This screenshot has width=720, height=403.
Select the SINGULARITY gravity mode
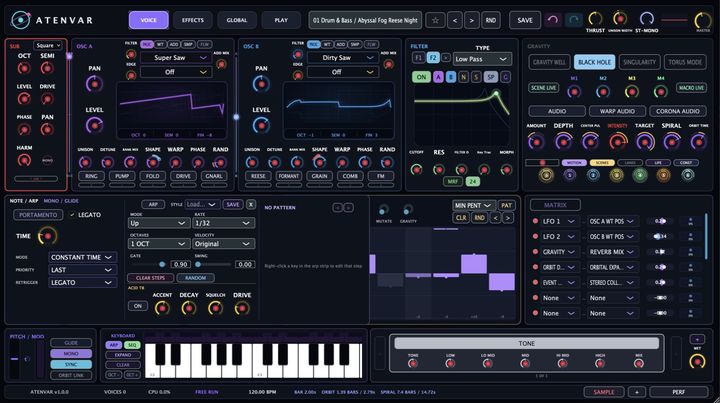(640, 62)
